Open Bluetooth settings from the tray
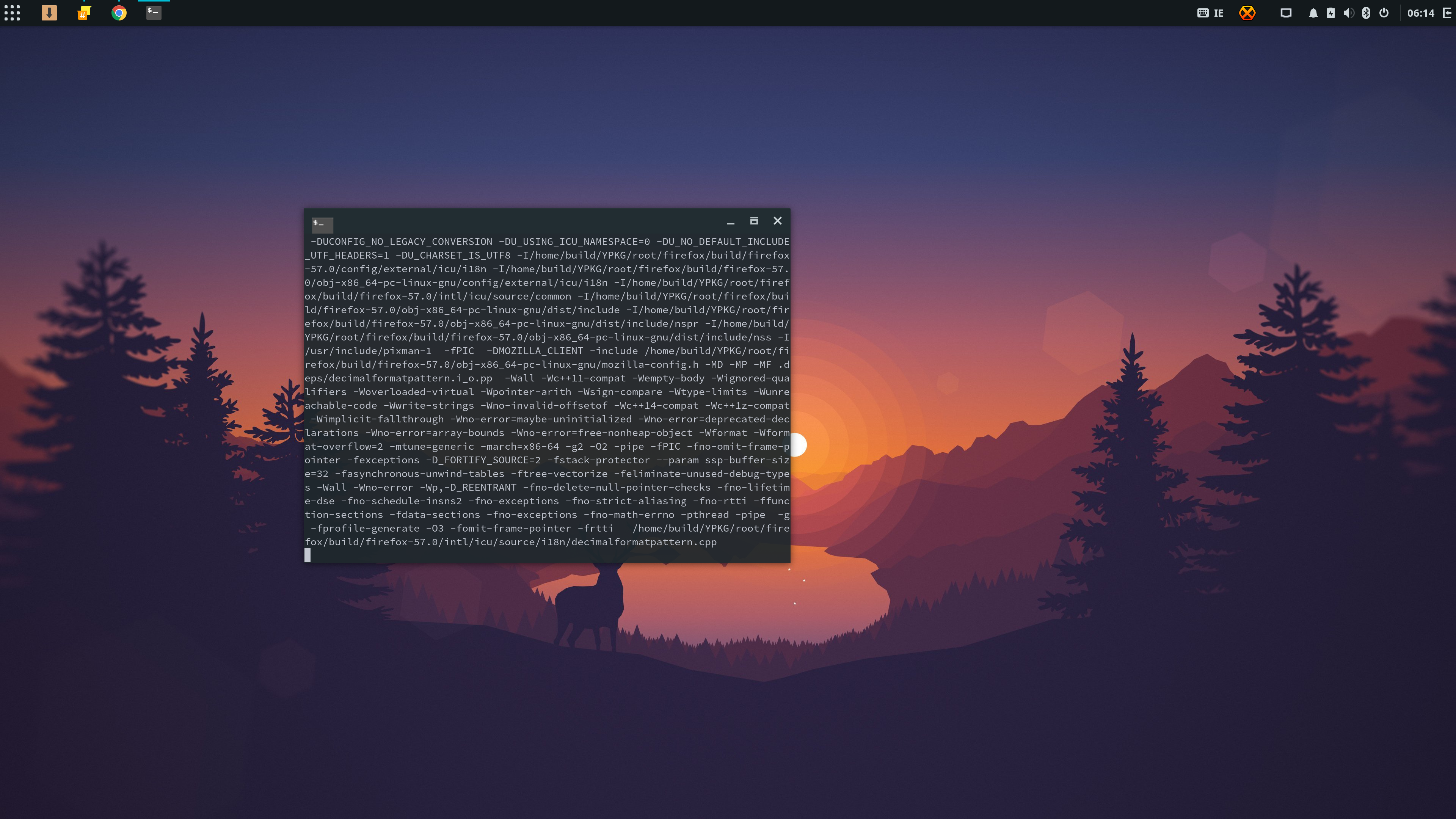The height and width of the screenshot is (819, 1456). coord(1365,13)
